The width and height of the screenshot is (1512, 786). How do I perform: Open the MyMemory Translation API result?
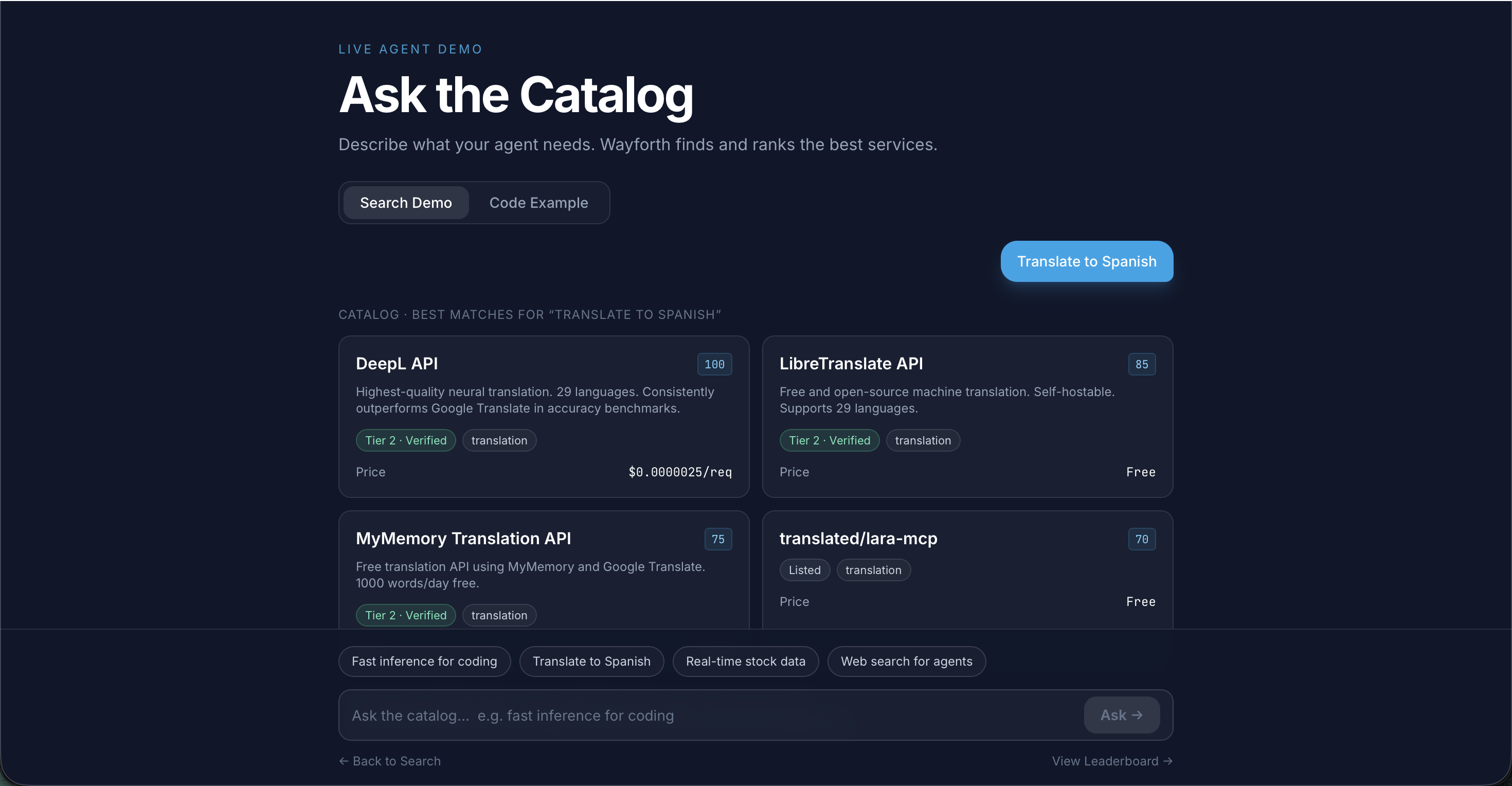pos(463,538)
